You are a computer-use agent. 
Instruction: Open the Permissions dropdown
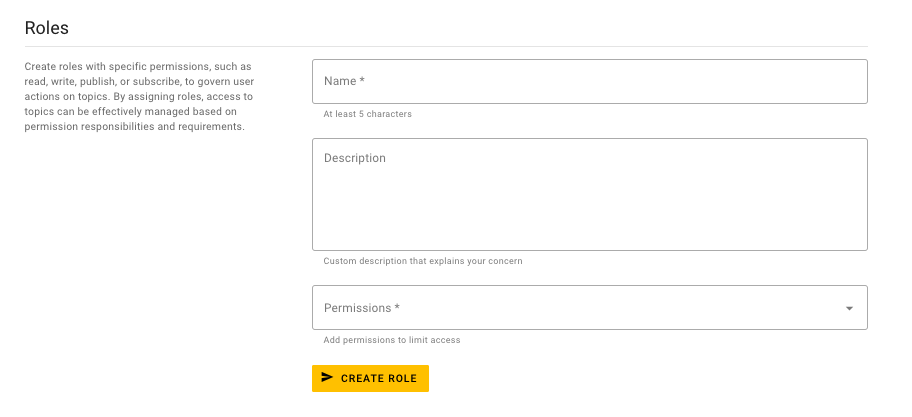tap(590, 308)
